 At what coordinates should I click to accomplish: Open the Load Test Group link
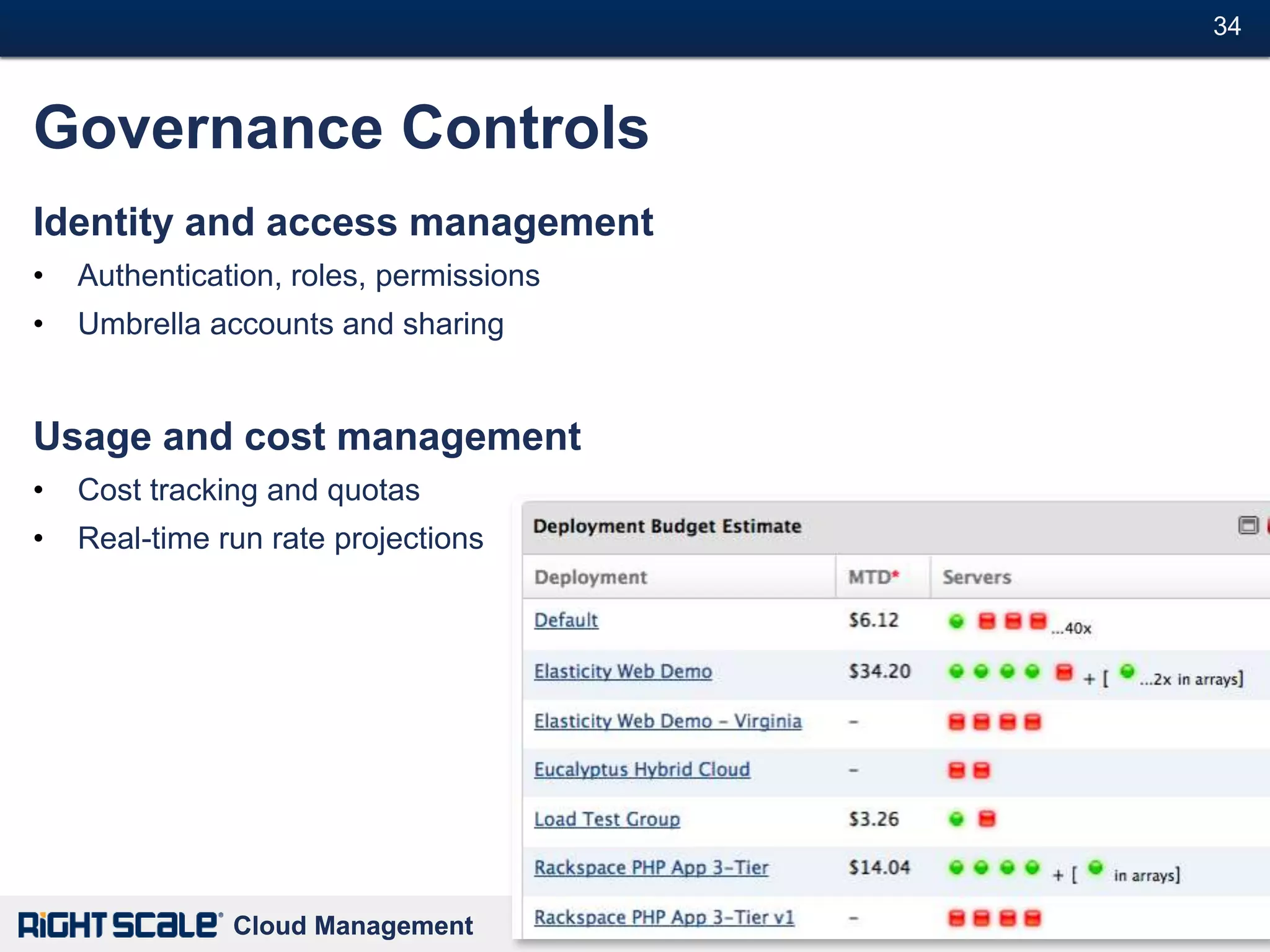click(607, 819)
